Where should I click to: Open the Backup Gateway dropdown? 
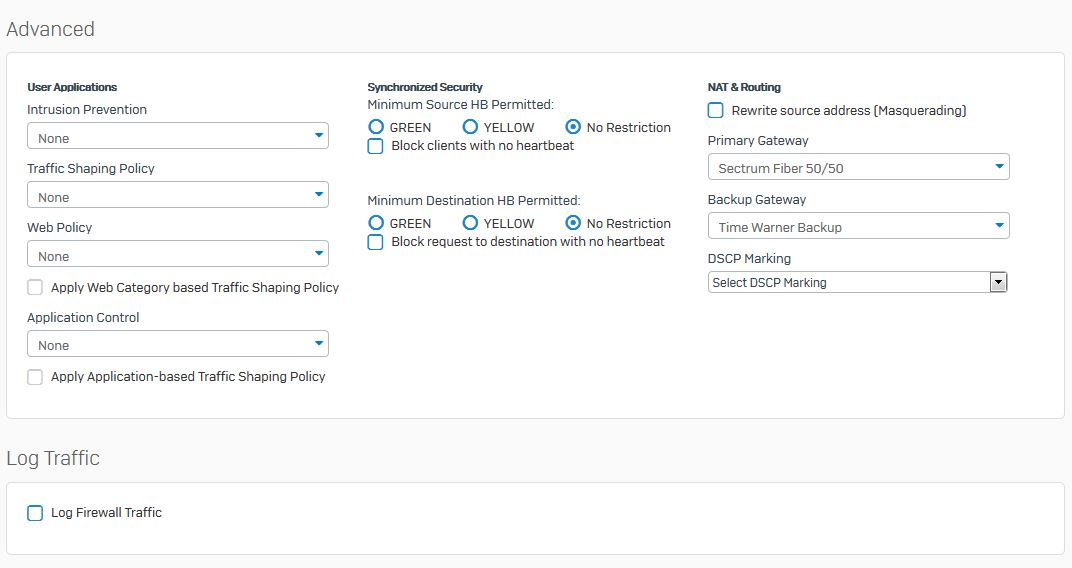point(858,226)
